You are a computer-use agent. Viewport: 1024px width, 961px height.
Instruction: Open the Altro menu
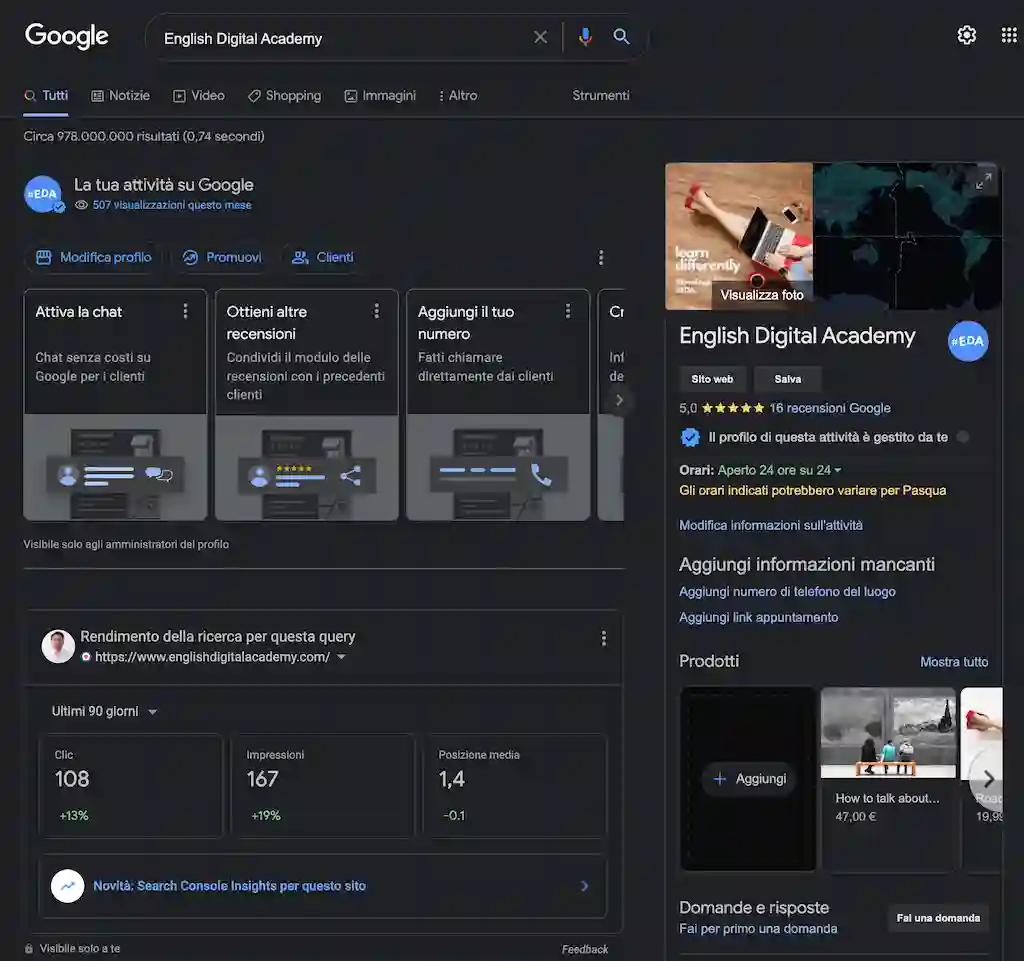click(x=458, y=95)
